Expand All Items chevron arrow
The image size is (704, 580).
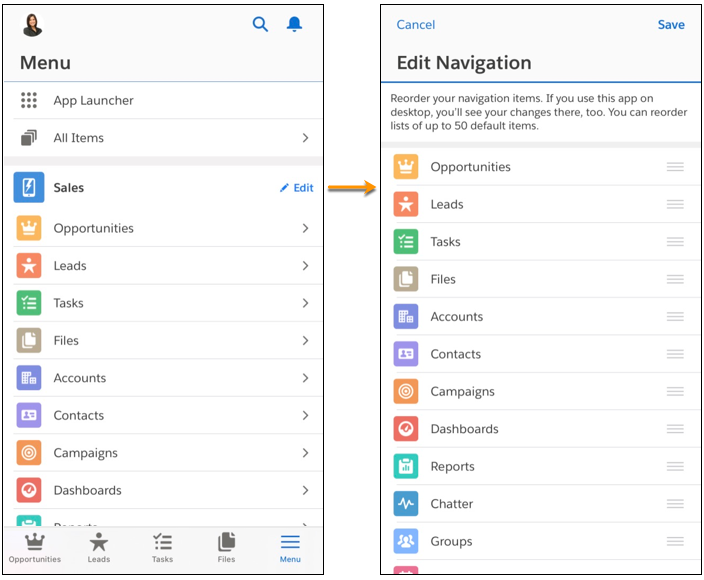coord(305,137)
